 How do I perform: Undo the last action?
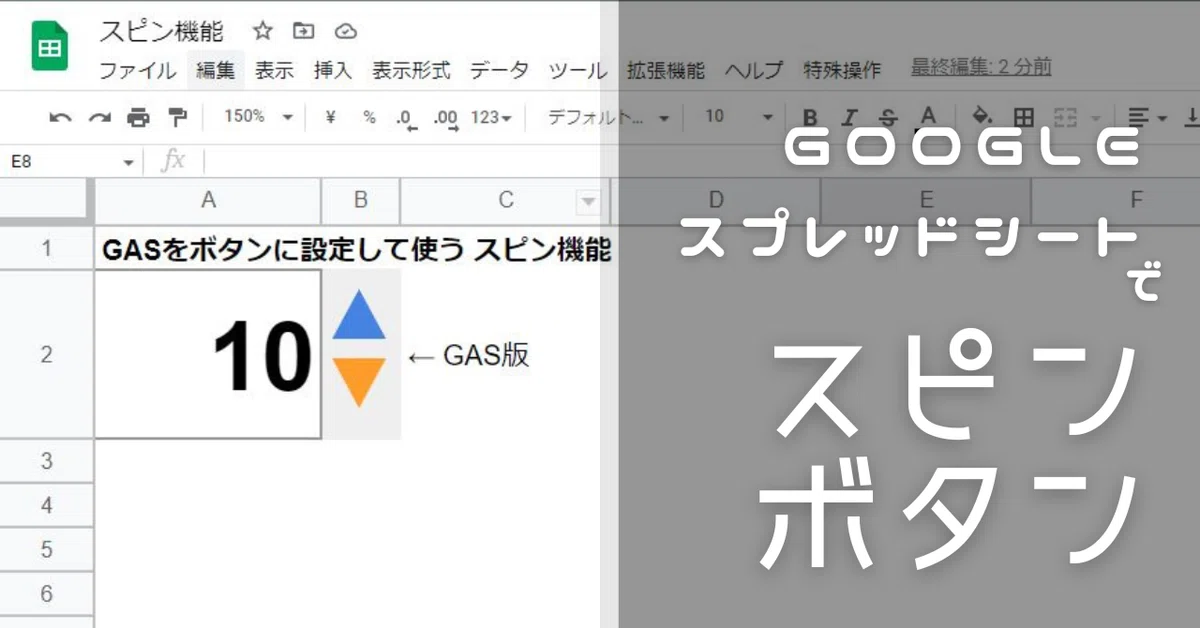pyautogui.click(x=60, y=118)
